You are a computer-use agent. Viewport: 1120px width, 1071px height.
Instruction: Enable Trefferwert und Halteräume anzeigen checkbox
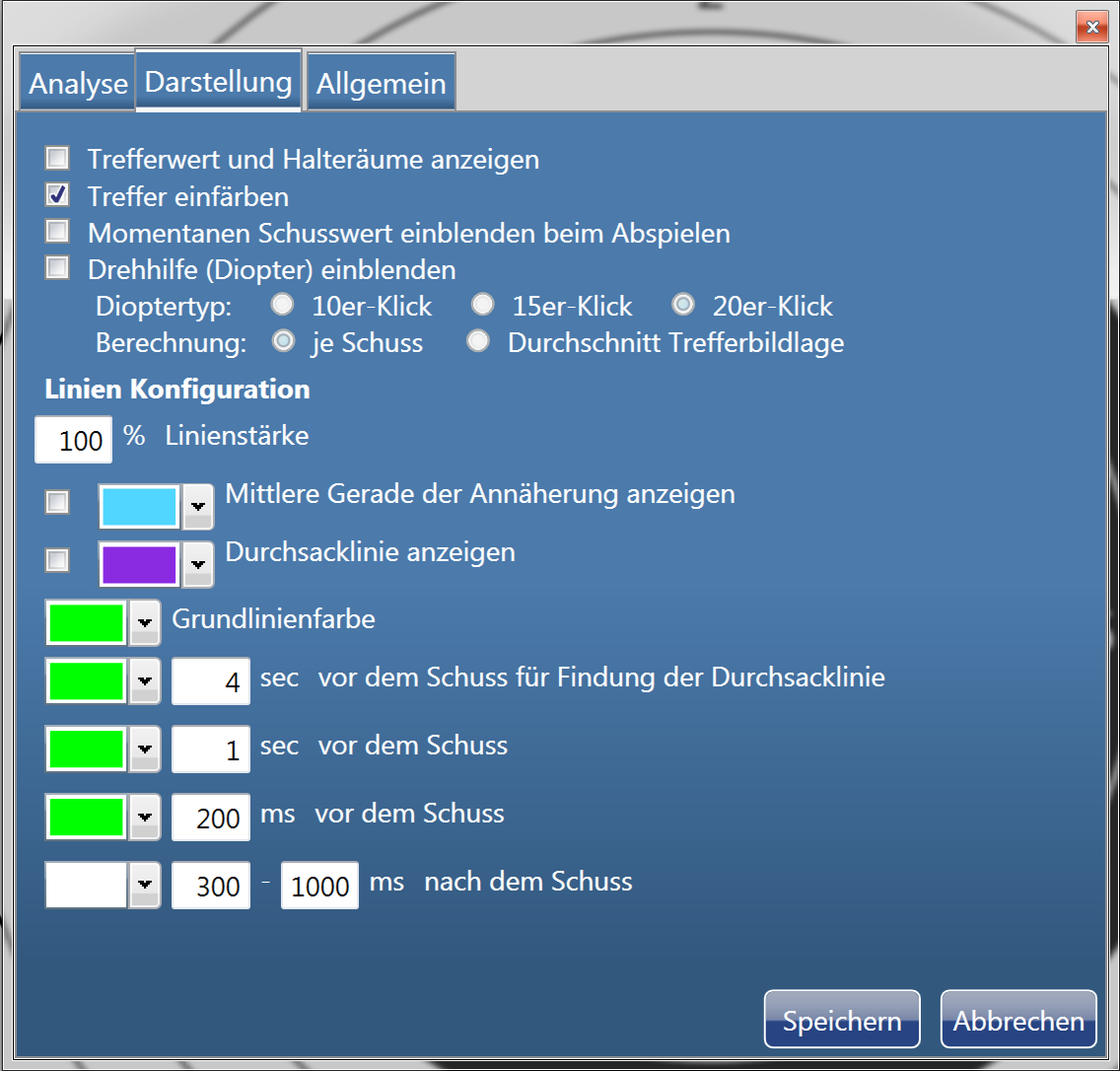click(58, 158)
